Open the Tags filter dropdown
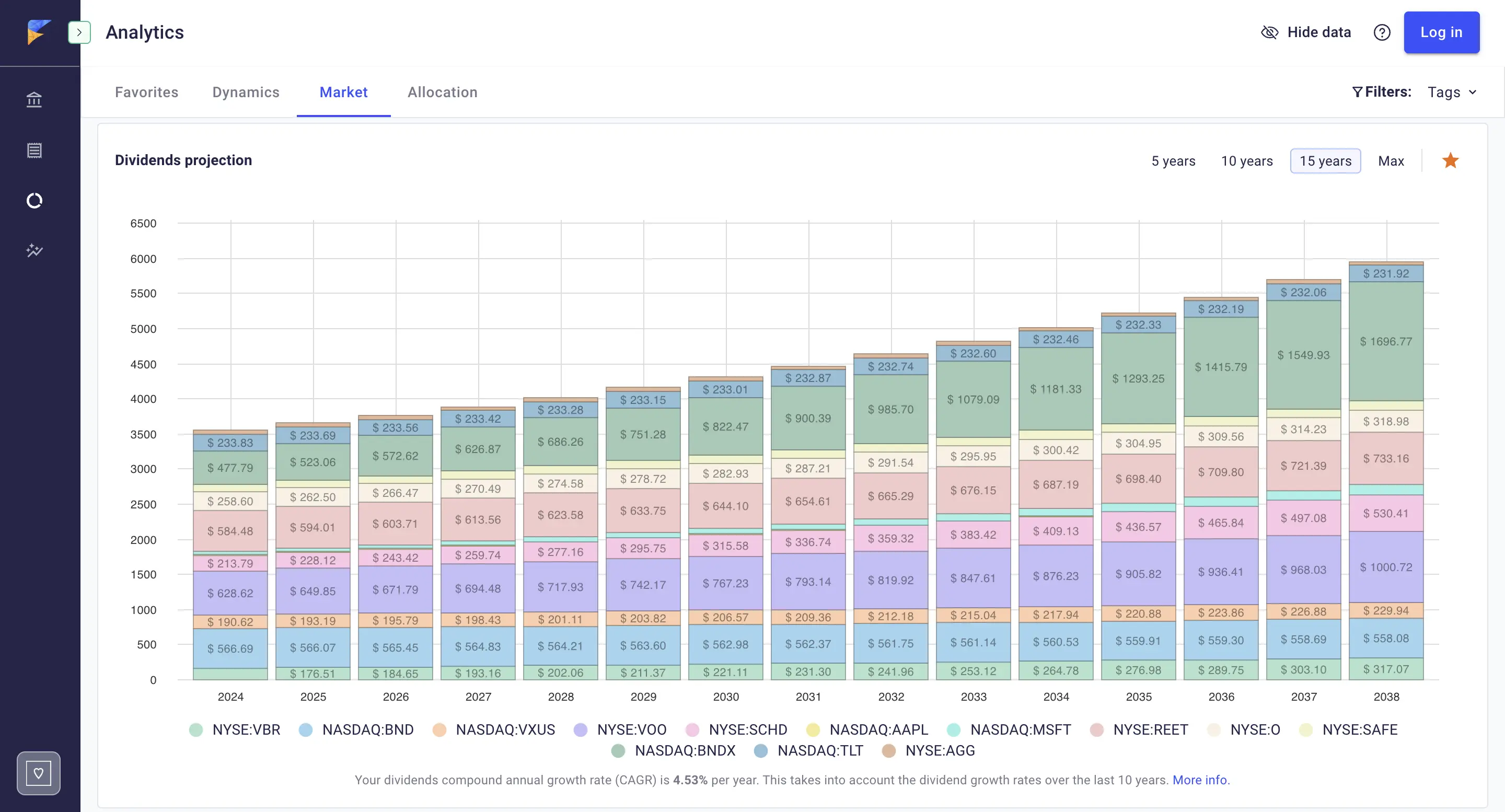Viewport: 1505px width, 812px height. [x=1452, y=92]
